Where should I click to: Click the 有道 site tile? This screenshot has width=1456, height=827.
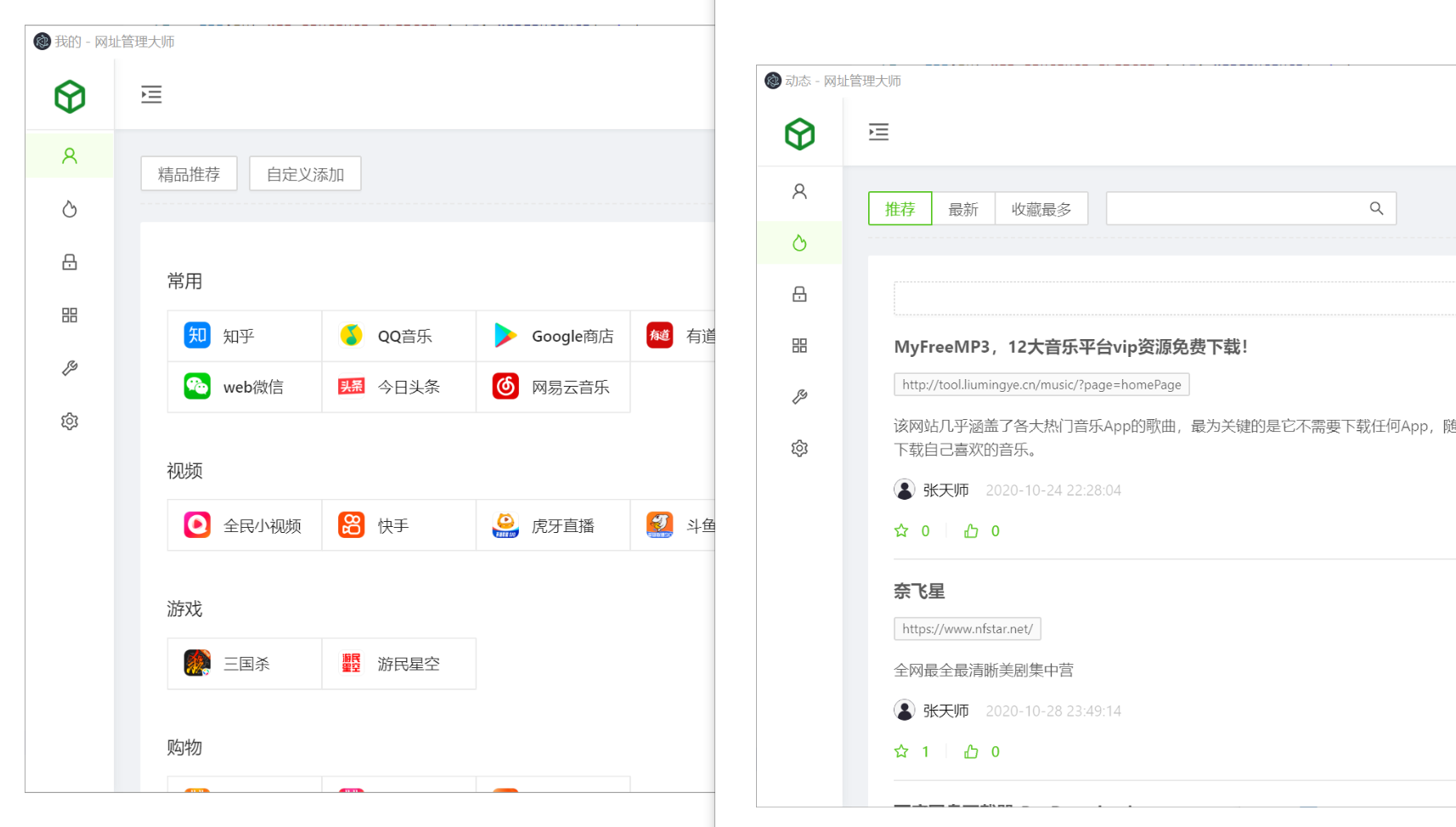click(674, 336)
